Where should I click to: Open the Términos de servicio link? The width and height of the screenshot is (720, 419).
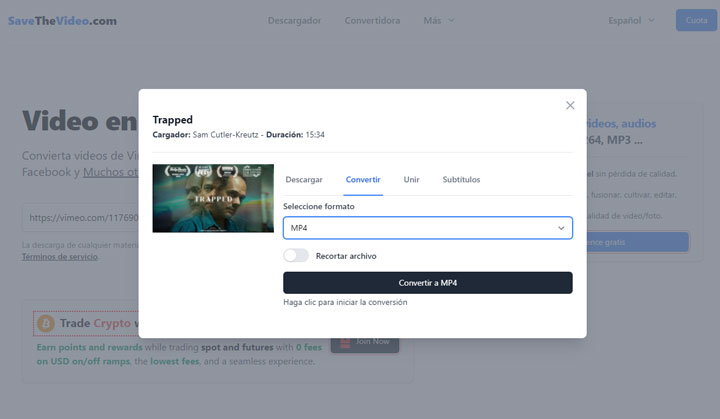[60, 257]
